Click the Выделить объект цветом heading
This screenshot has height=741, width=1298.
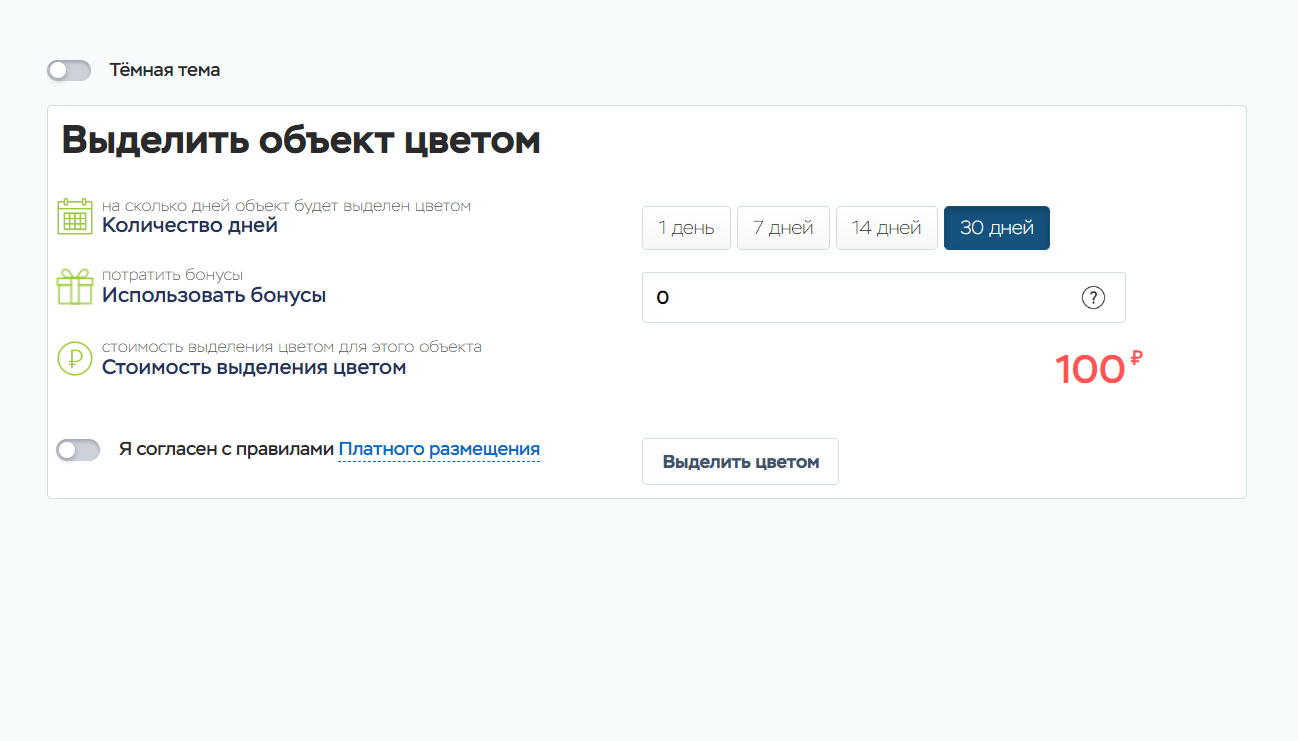coord(301,141)
